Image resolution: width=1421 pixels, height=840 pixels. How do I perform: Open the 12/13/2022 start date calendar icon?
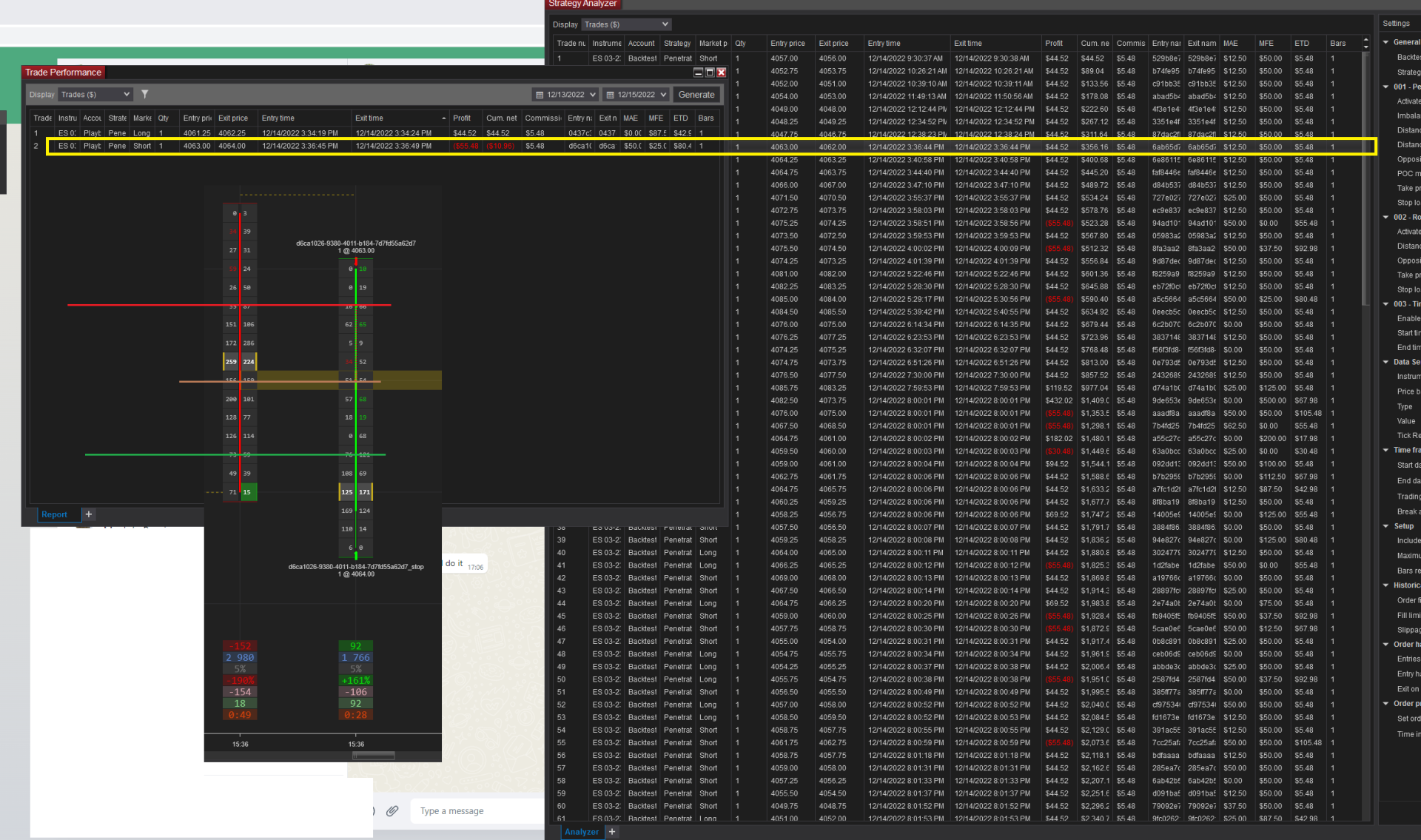[x=540, y=95]
